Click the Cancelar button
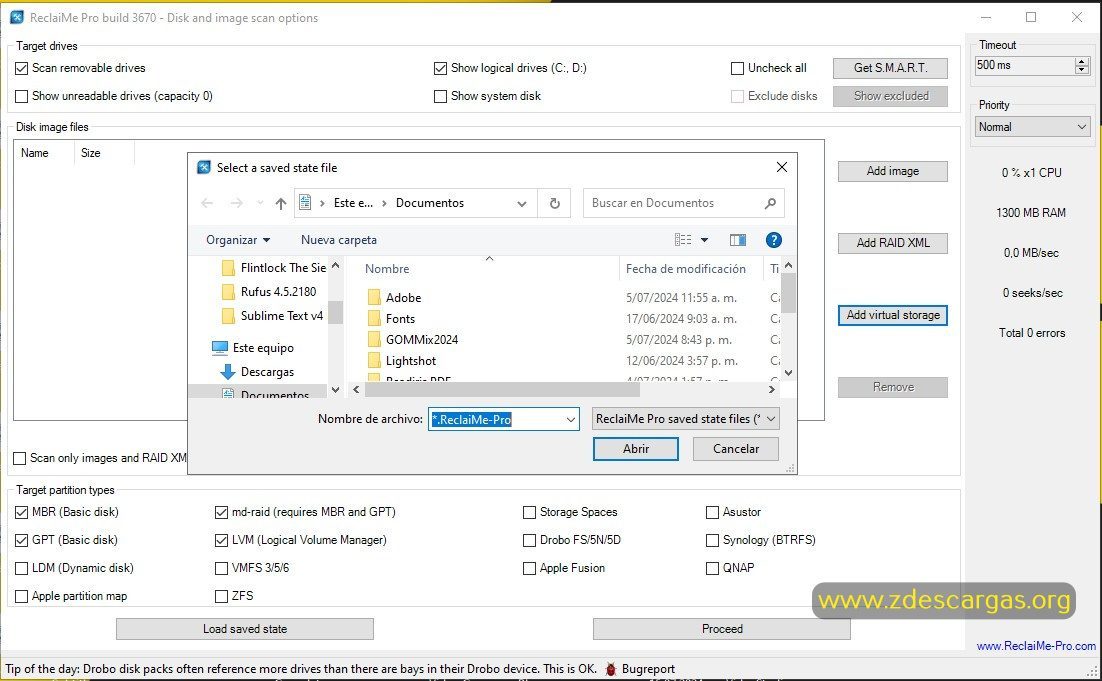The image size is (1102, 681). [x=736, y=449]
